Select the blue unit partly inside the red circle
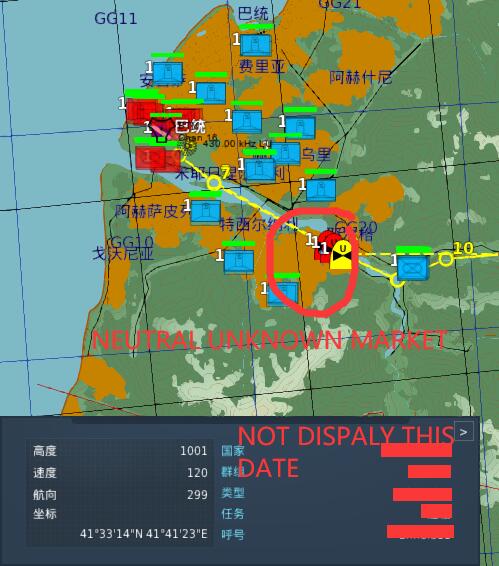The height and width of the screenshot is (566, 499). [283, 294]
